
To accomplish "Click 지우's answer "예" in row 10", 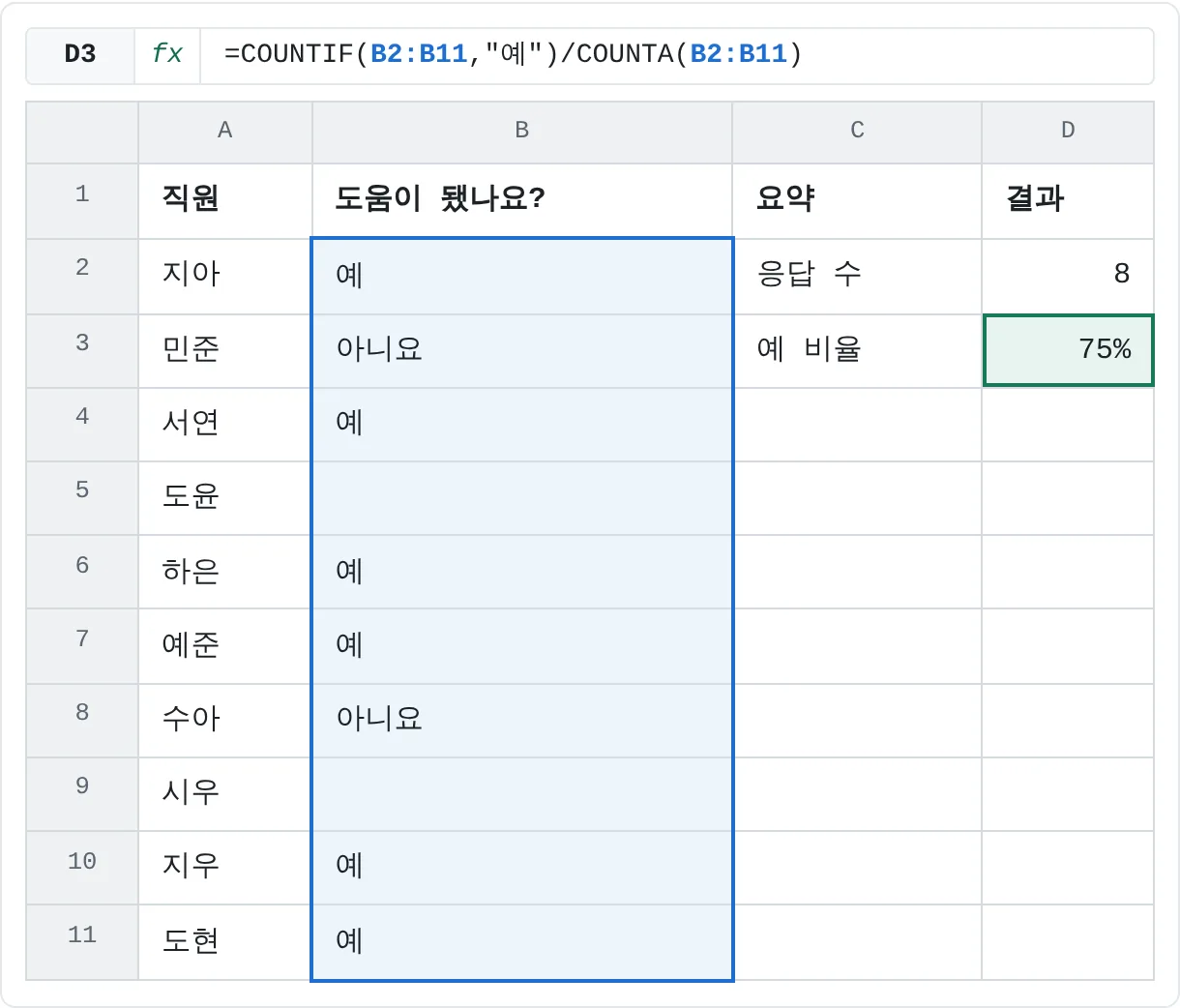I will [522, 868].
